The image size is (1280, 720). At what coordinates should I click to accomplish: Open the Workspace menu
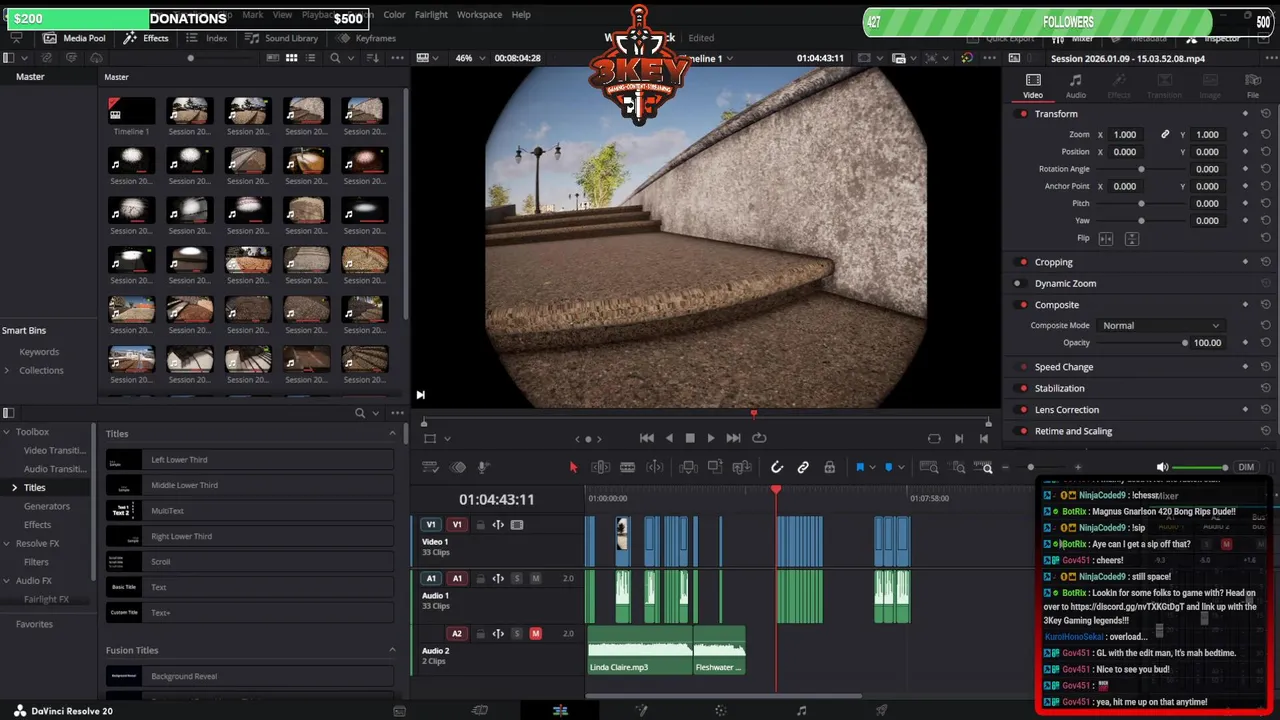pos(479,15)
